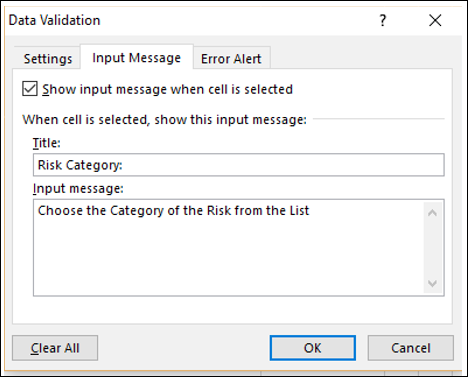Viewport: 468px width, 377px height.
Task: Click the Clear All button
Action: coord(55,348)
